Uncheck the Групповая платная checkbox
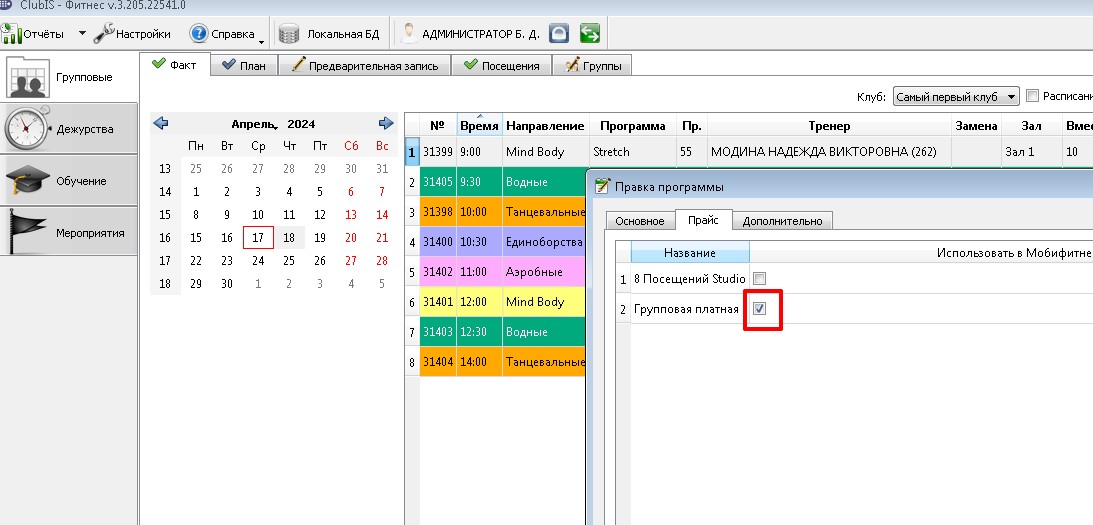This screenshot has width=1093, height=525. point(760,308)
